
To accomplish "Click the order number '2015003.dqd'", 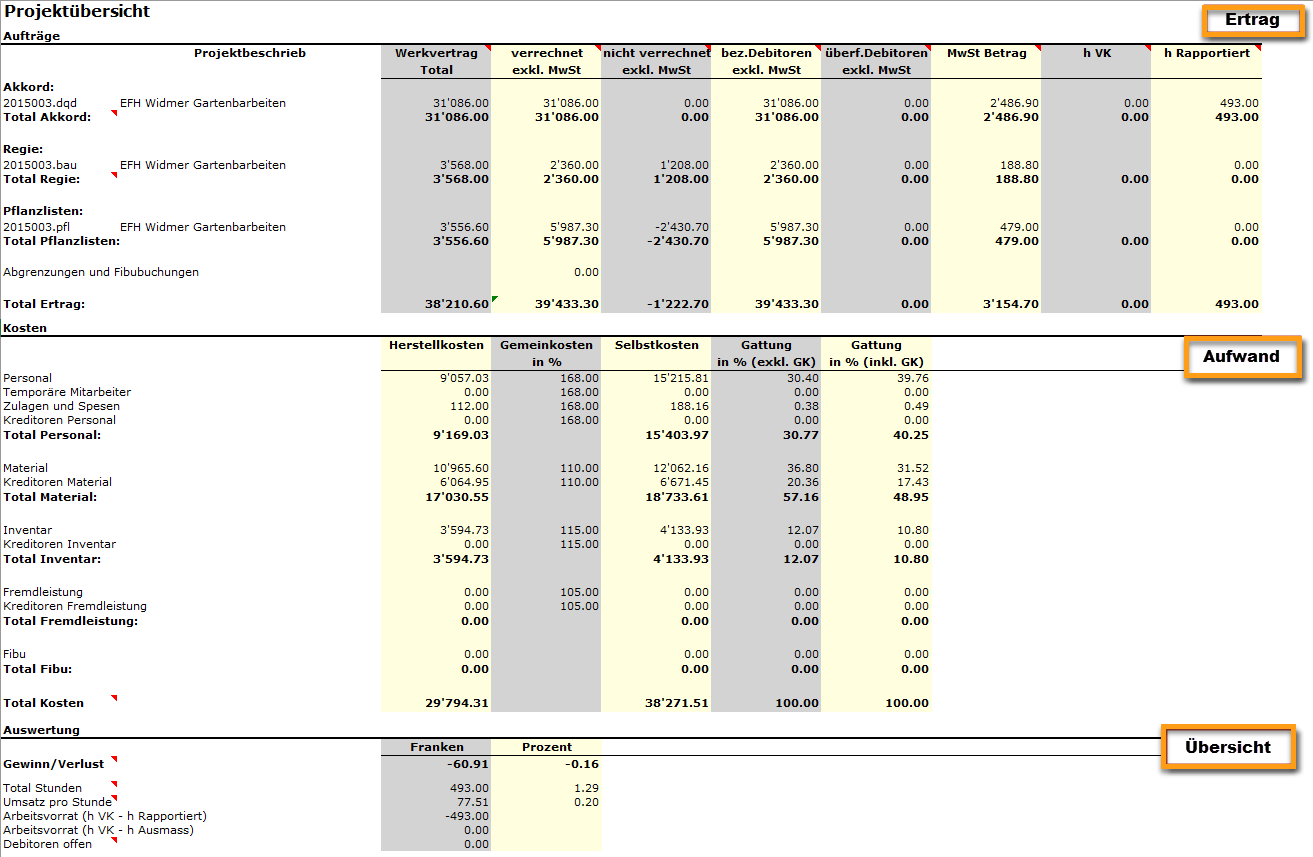I will pyautogui.click(x=40, y=103).
